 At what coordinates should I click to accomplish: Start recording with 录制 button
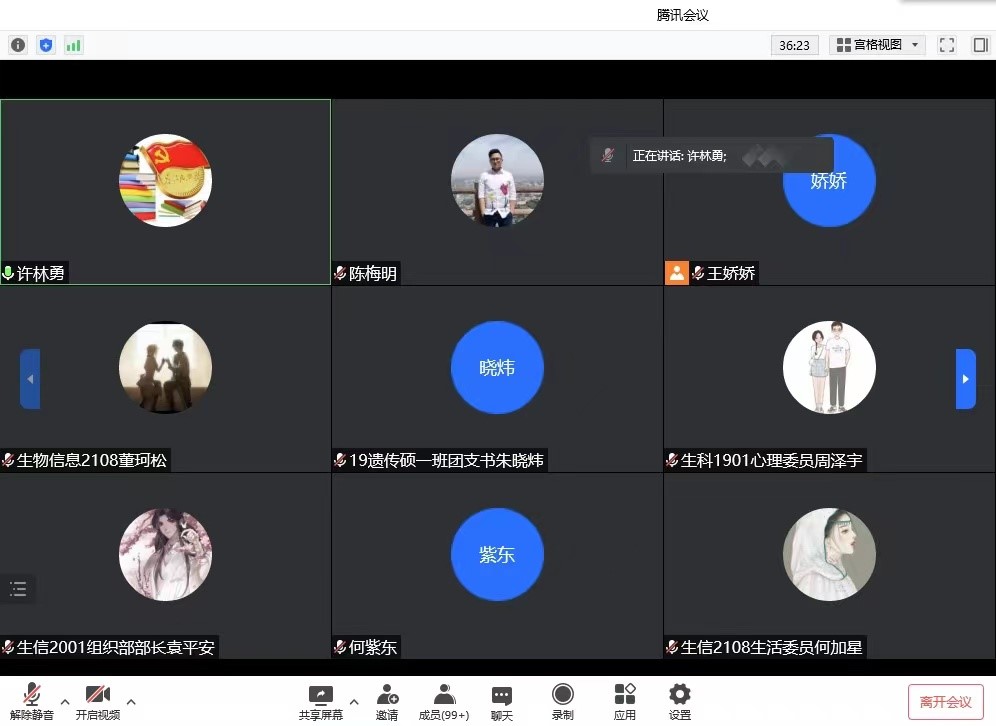[563, 701]
